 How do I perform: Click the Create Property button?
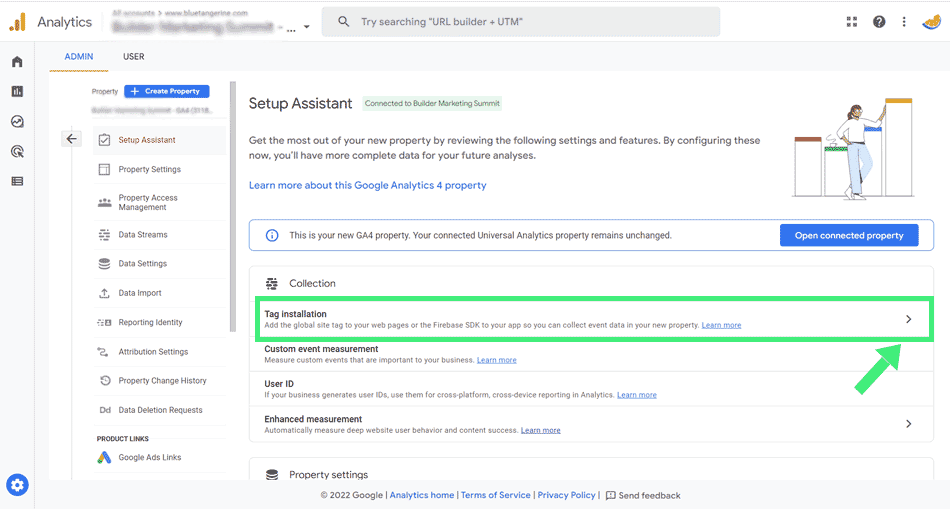click(x=167, y=91)
